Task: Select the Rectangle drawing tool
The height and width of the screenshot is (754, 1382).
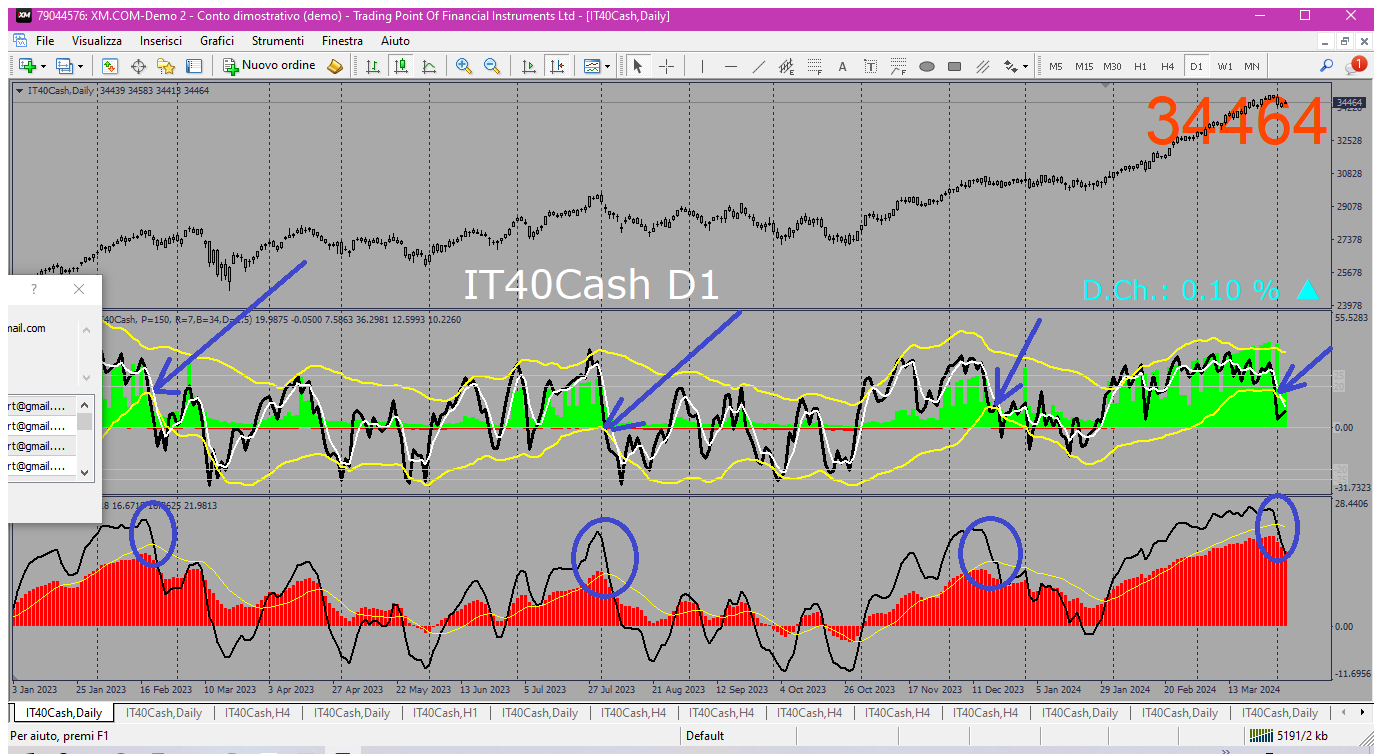Action: (x=955, y=66)
